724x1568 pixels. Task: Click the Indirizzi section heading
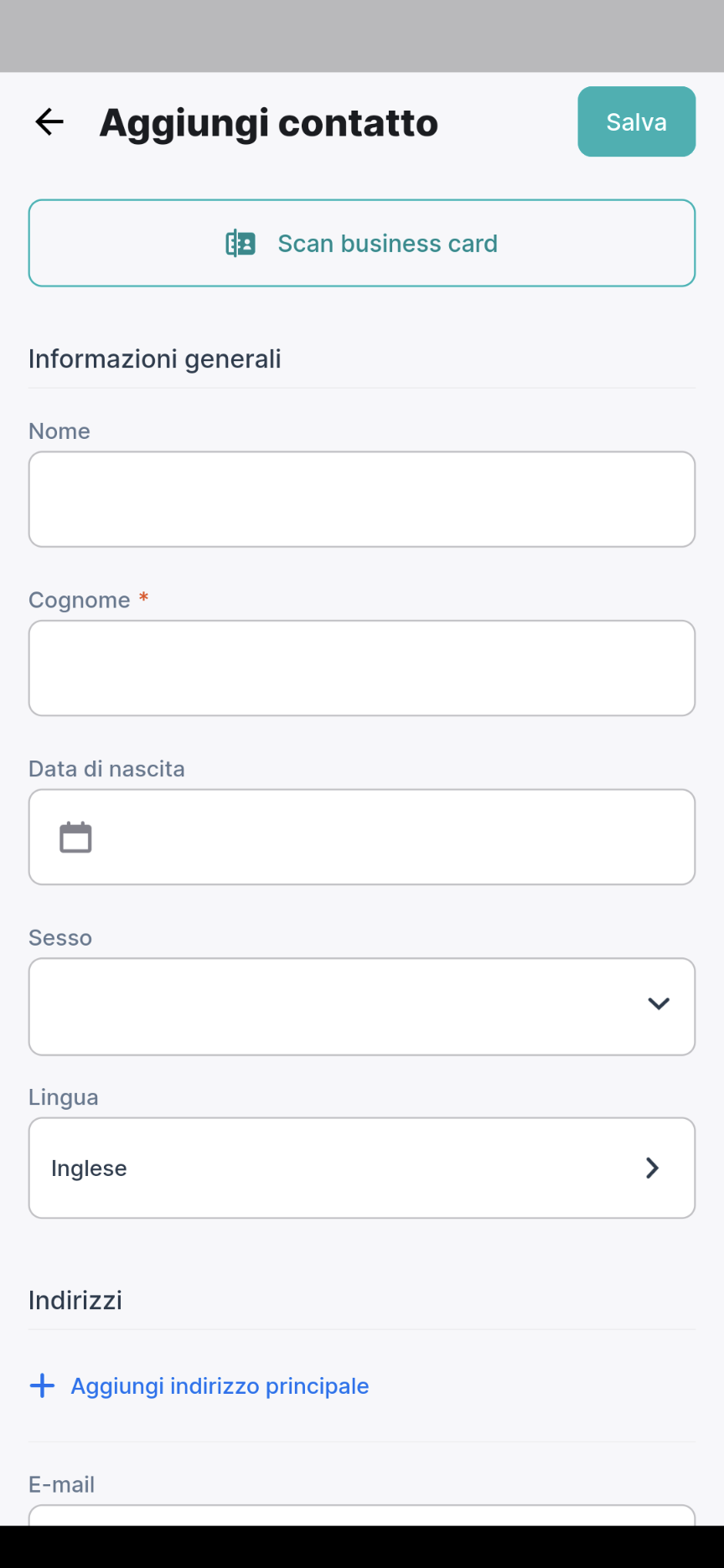75,1300
